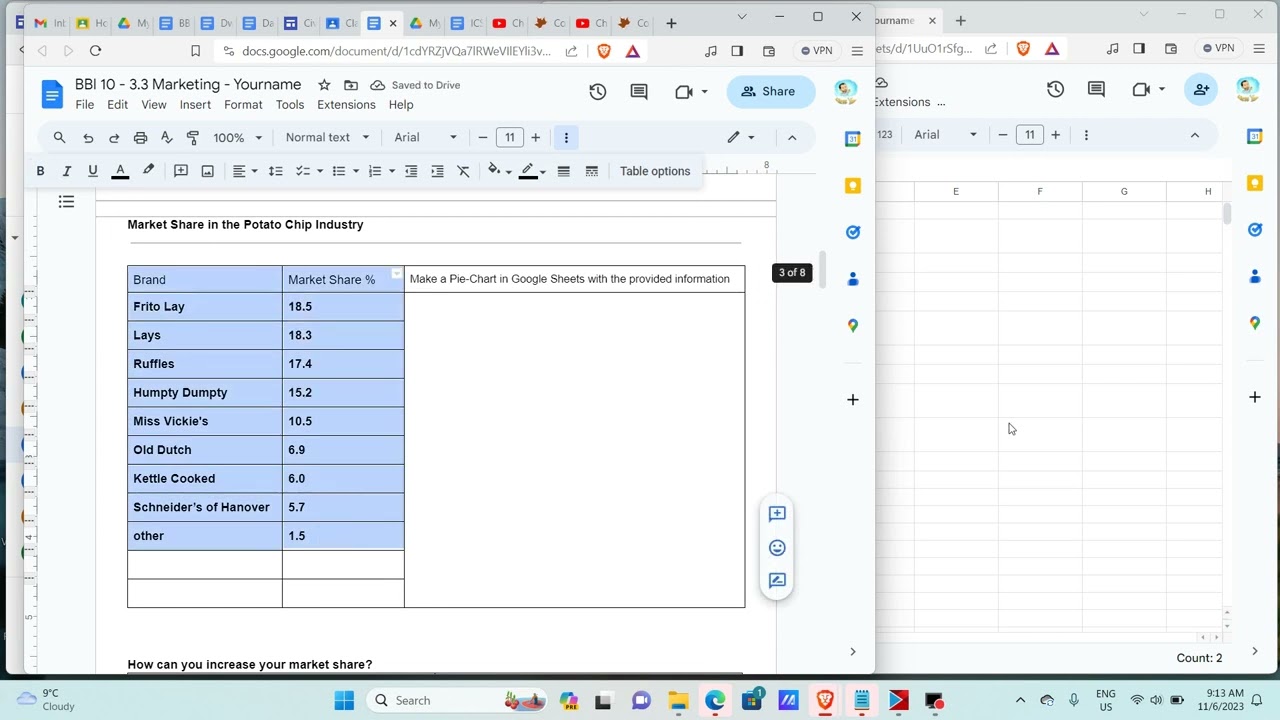Toggle the Brave VPN button
This screenshot has height=720, width=1280.
817,51
